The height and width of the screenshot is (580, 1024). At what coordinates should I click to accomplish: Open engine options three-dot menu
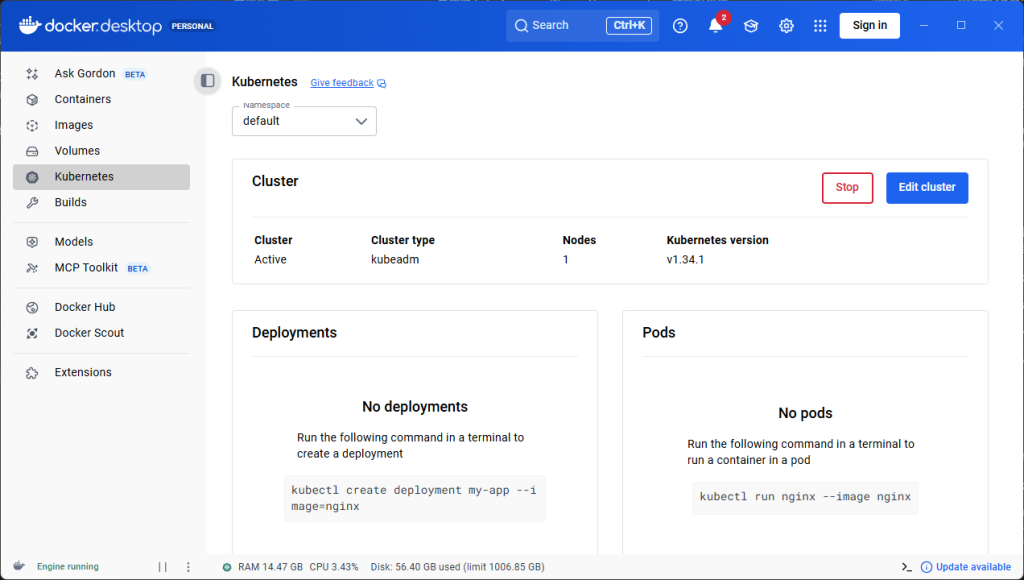pos(188,567)
